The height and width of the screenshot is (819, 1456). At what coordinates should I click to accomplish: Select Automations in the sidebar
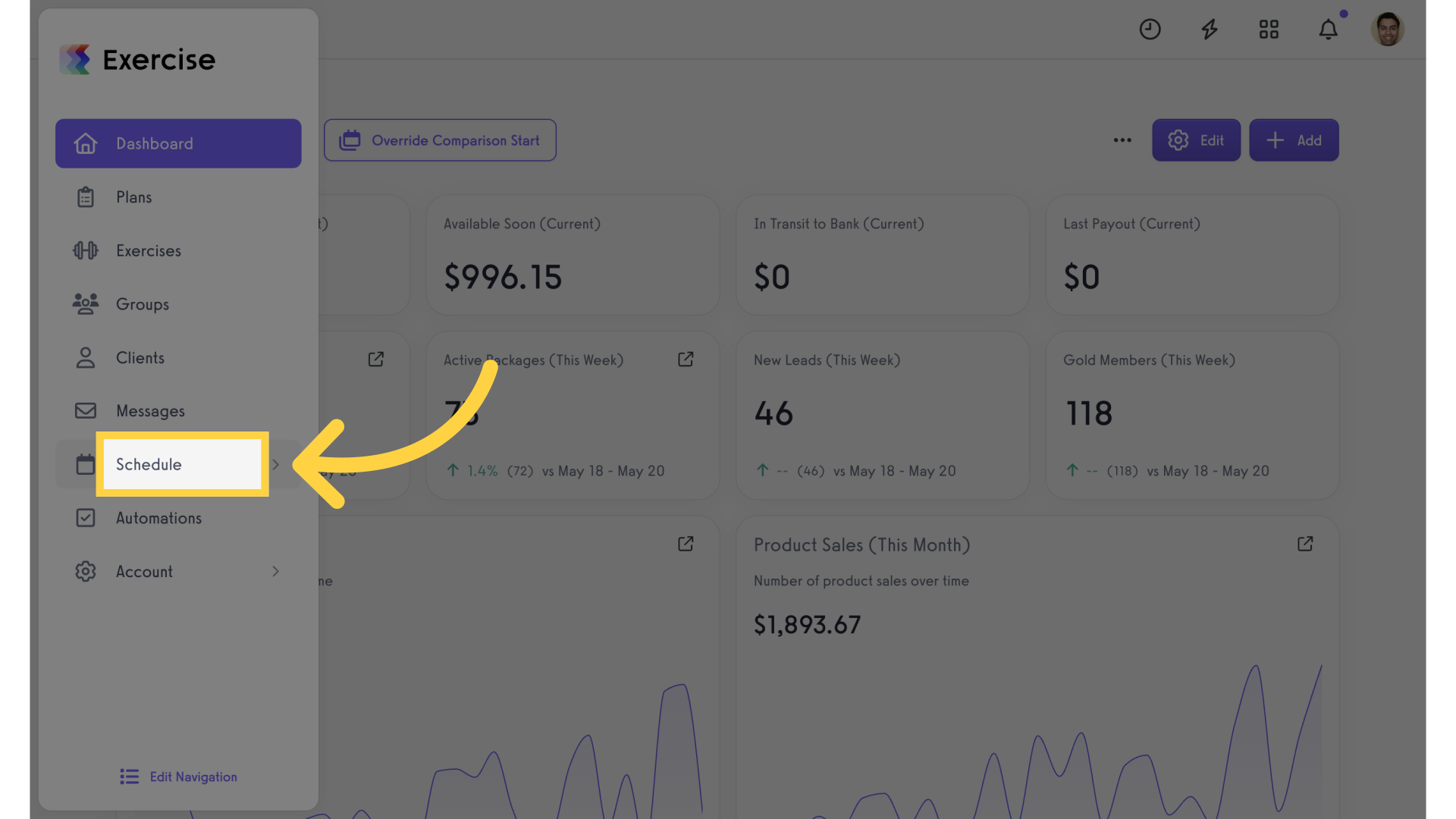point(178,518)
